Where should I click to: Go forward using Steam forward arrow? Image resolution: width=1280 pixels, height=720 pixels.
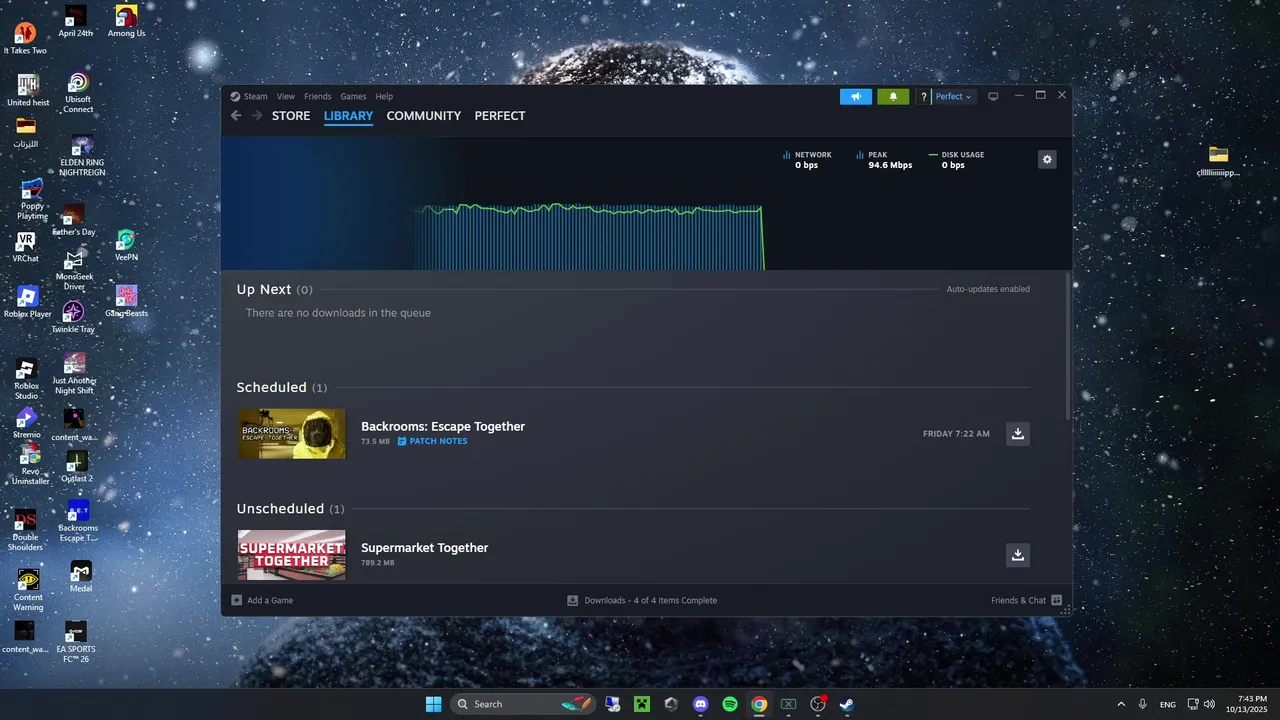click(x=257, y=116)
